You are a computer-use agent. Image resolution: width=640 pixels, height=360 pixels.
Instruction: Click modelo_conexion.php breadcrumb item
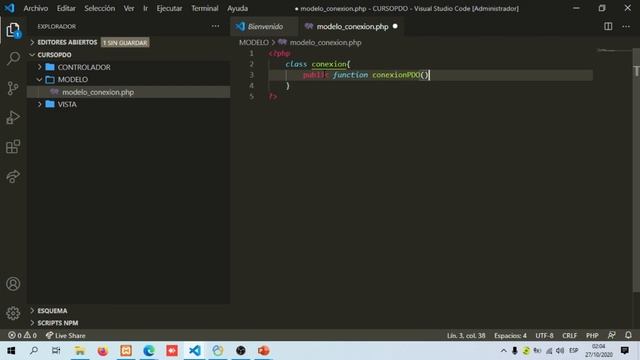click(325, 42)
